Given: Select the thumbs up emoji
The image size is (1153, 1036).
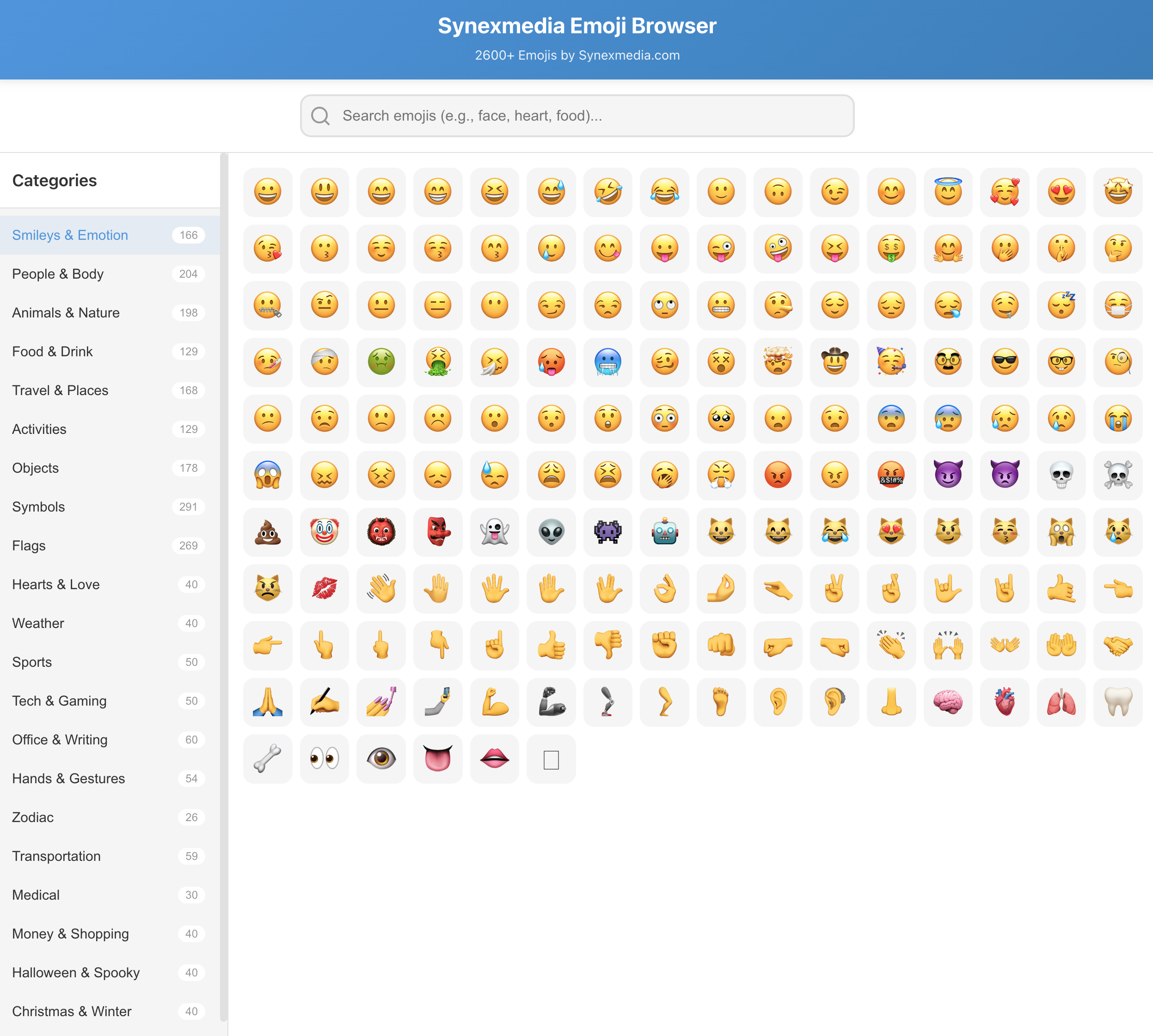Looking at the screenshot, I should pyautogui.click(x=551, y=646).
